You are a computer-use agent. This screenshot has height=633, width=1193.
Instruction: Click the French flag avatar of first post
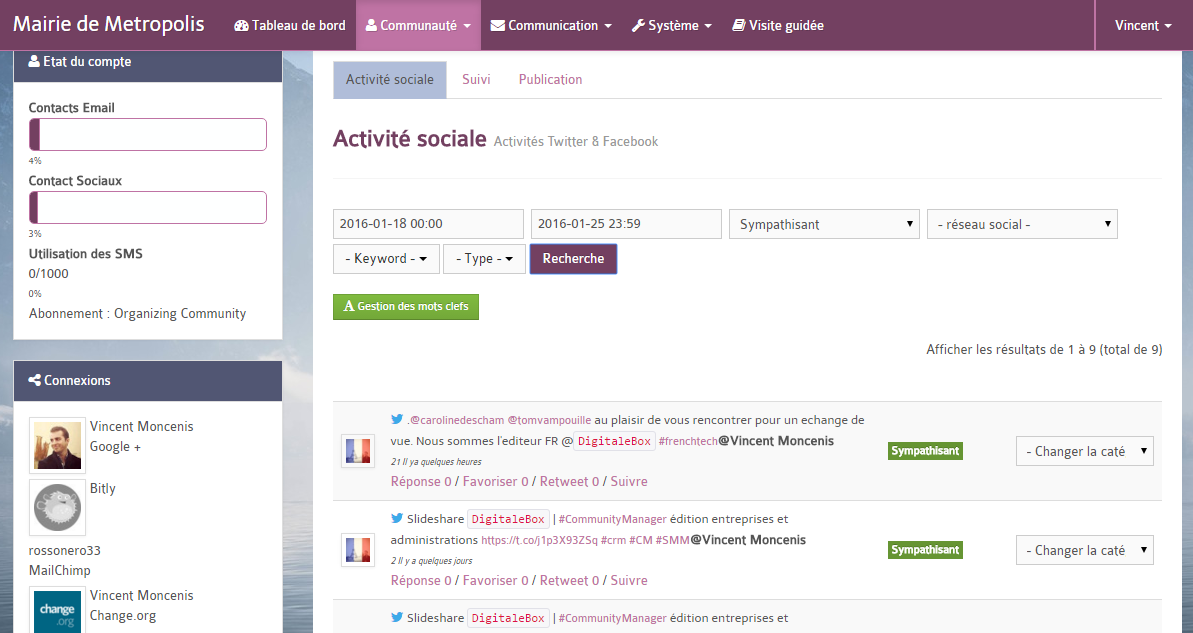(358, 451)
